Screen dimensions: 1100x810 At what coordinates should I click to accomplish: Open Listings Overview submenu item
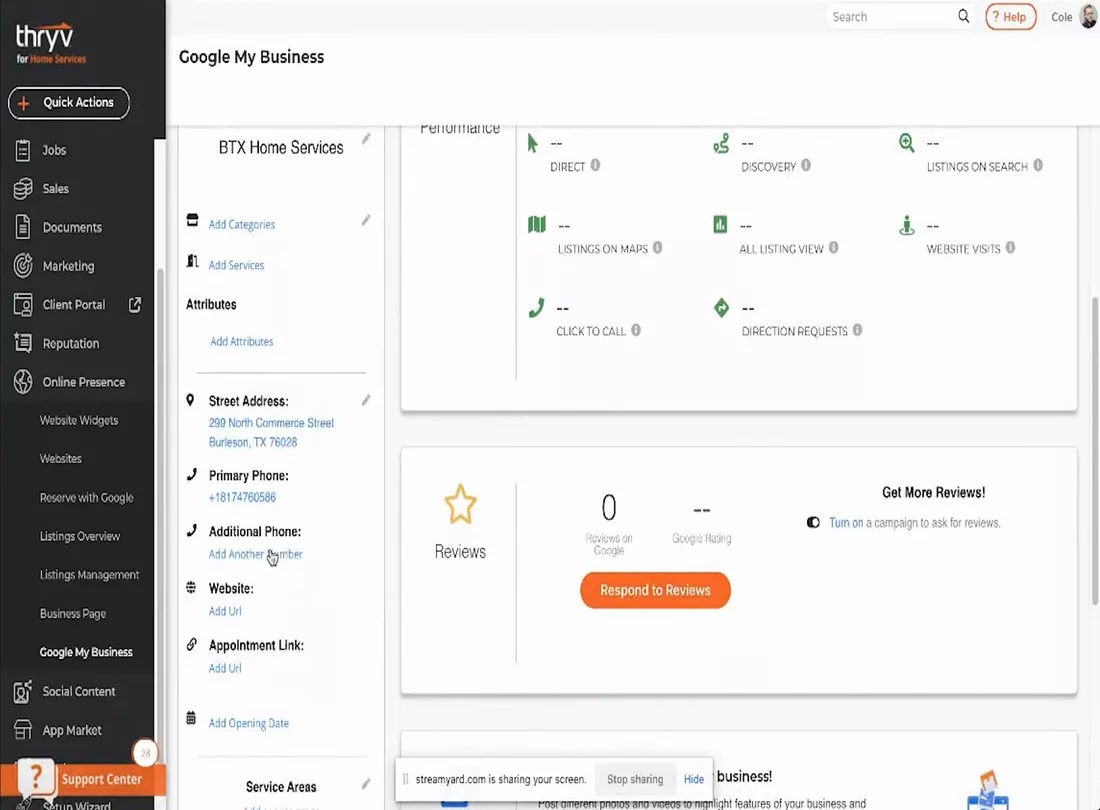[79, 536]
